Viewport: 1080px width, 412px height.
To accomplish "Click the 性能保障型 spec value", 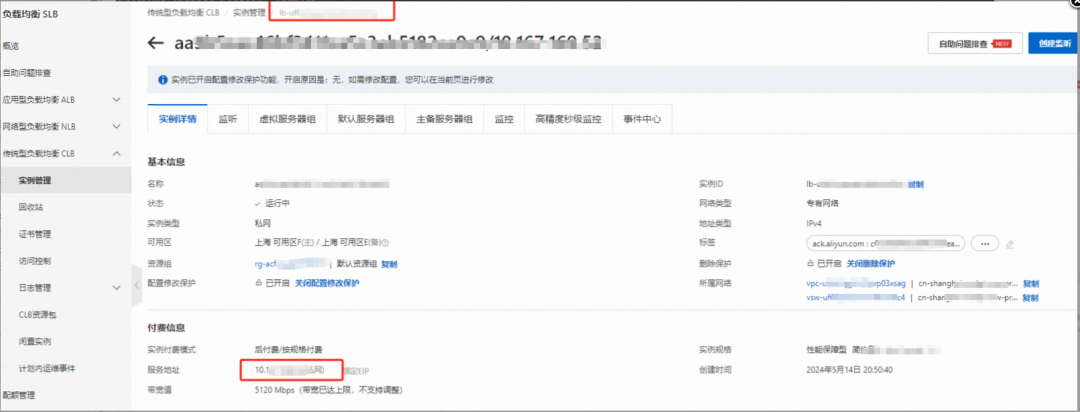I will tap(827, 350).
